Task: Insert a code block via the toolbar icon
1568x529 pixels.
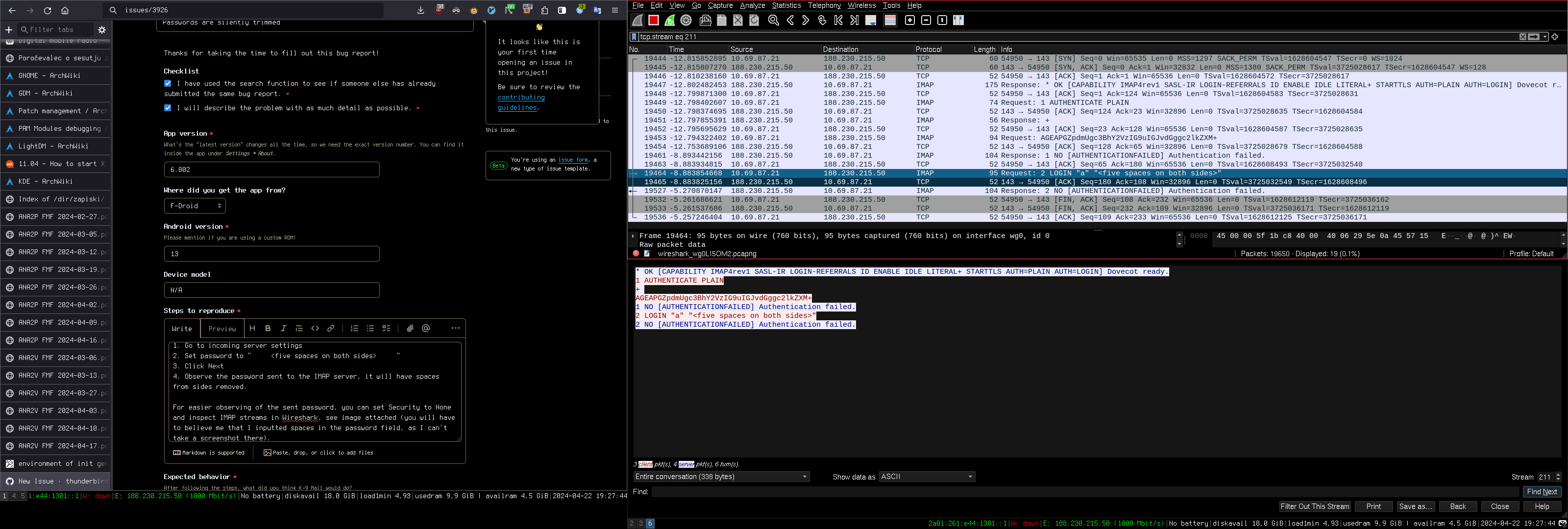Action: pyautogui.click(x=315, y=328)
